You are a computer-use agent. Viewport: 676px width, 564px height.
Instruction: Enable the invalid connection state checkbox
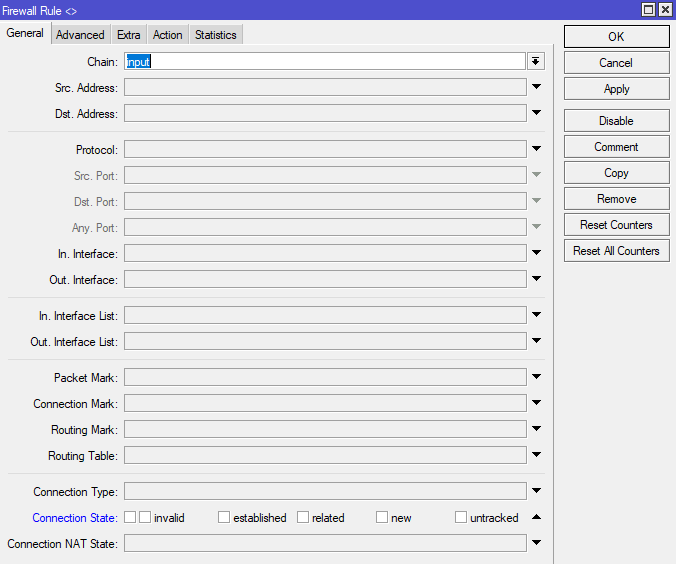point(145,518)
